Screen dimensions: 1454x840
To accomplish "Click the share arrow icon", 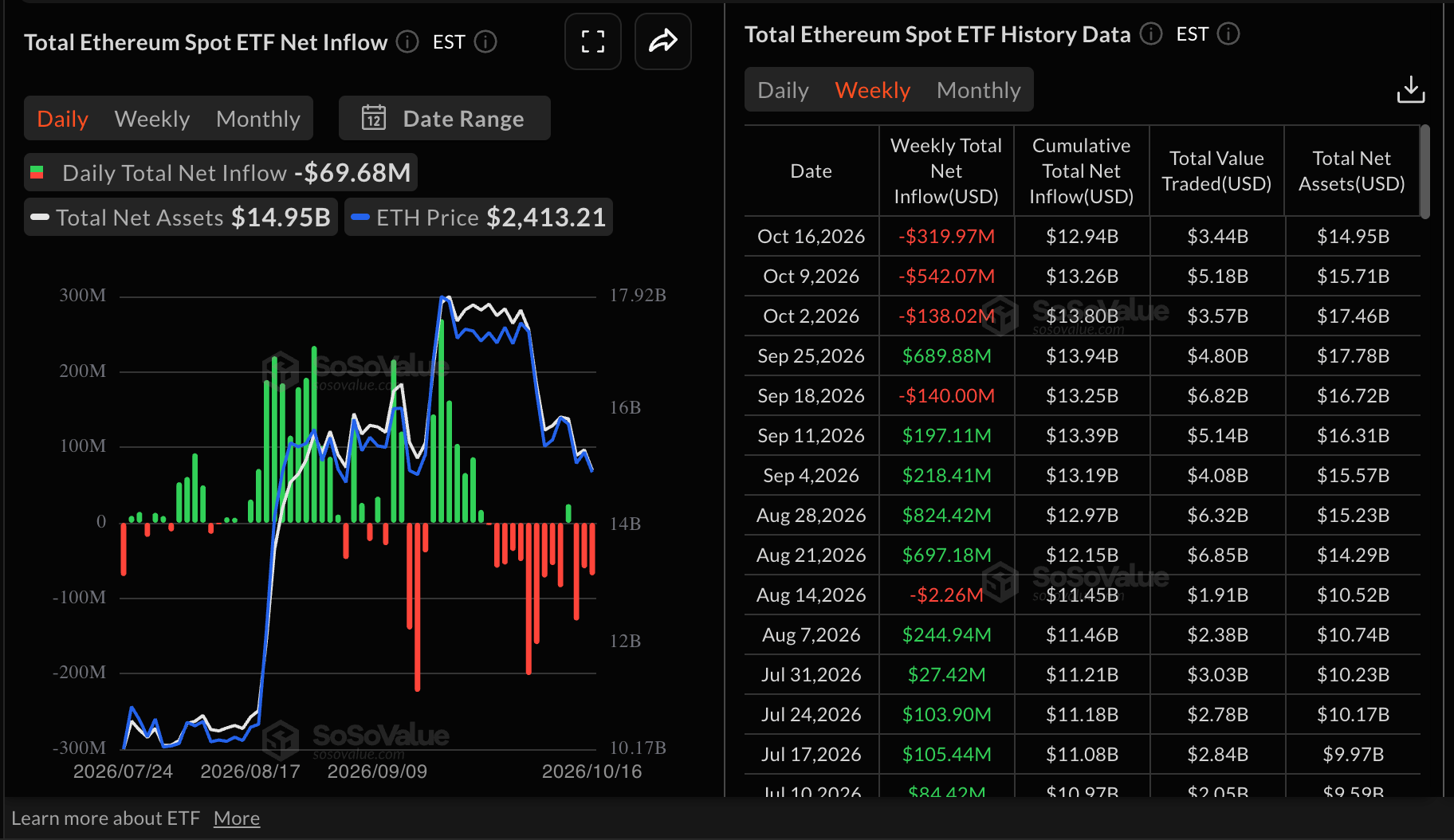I will coord(662,41).
